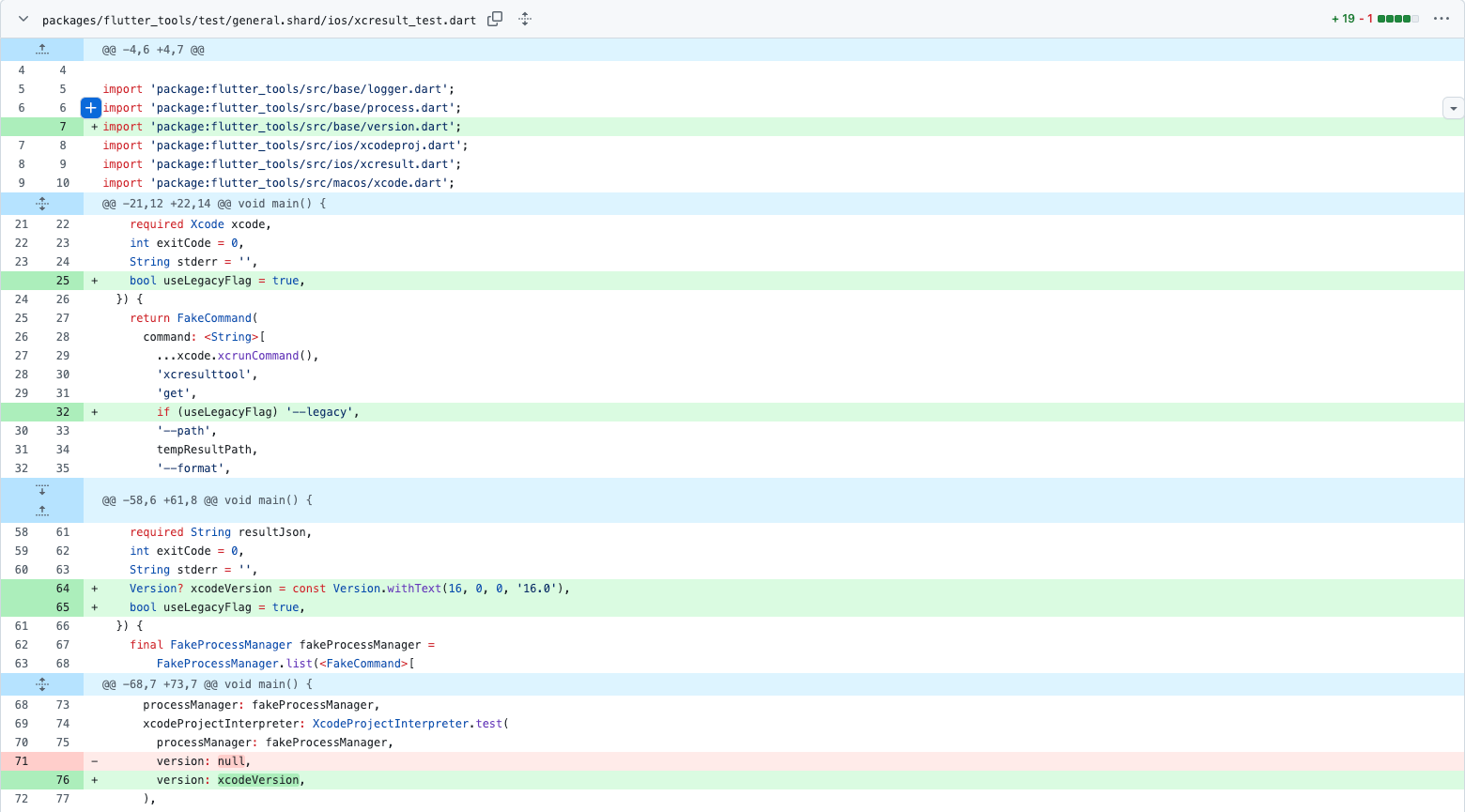This screenshot has width=1465, height=812.
Task: Click the import xcode.dart line
Action: [x=774, y=183]
